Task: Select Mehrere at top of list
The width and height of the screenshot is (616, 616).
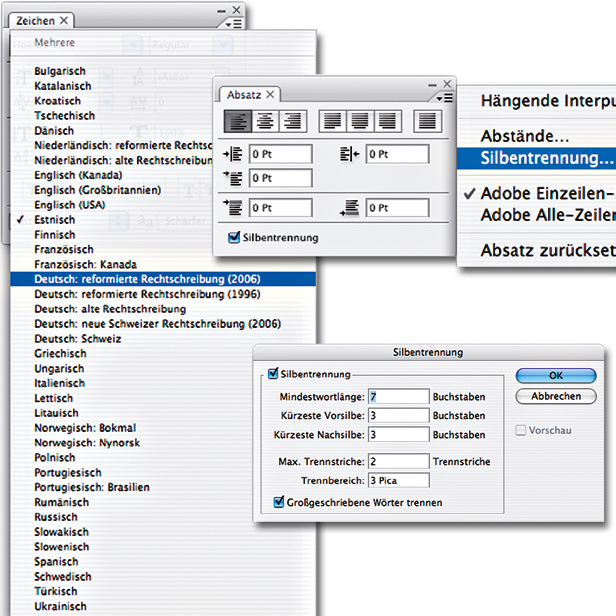Action: 163,42
